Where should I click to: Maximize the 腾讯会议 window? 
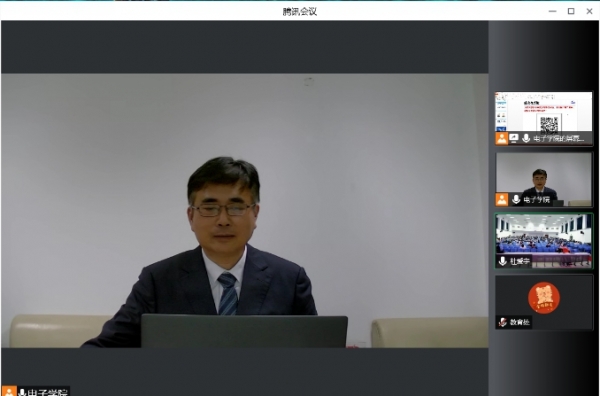pos(571,11)
